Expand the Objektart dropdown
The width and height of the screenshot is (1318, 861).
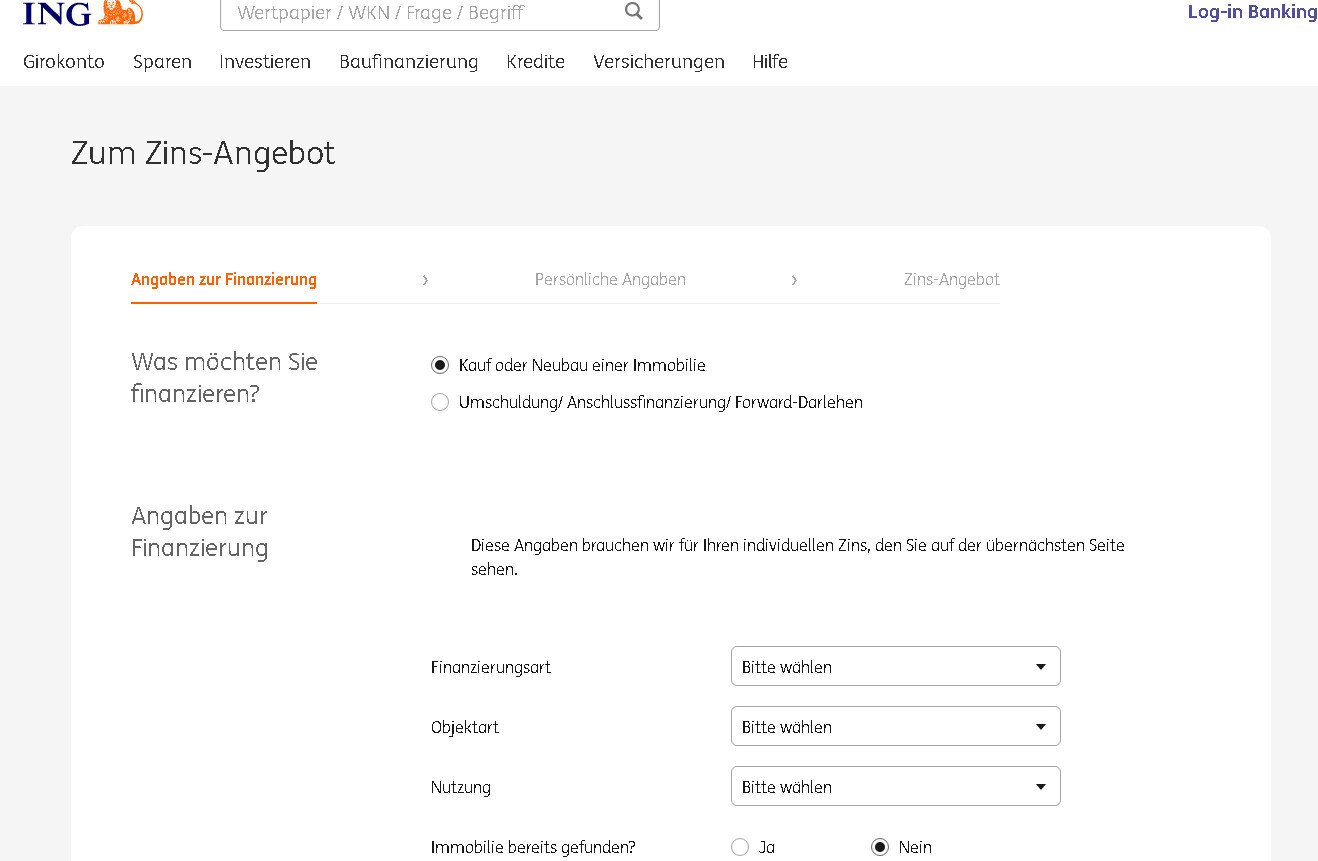895,726
